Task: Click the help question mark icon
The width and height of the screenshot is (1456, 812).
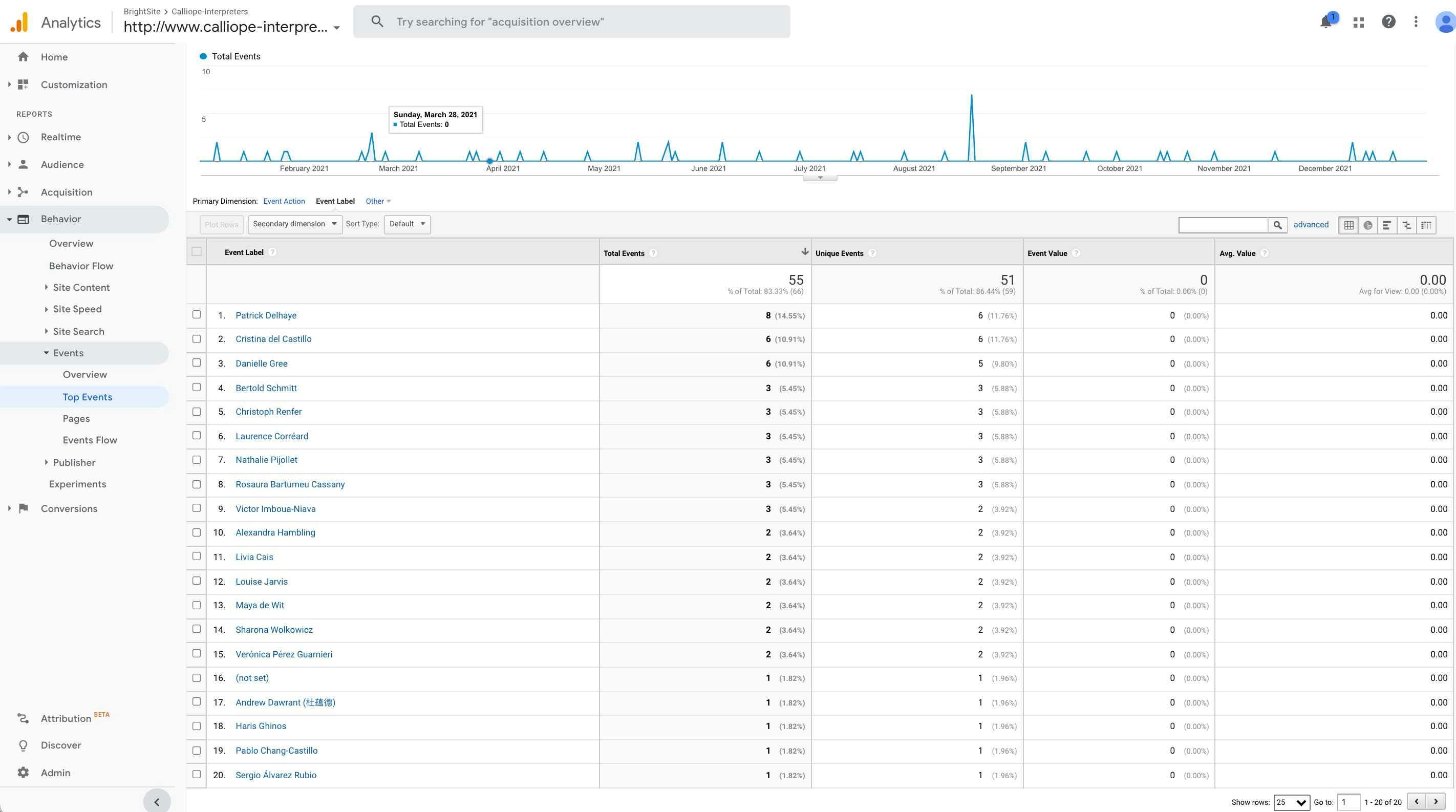Action: [1388, 22]
